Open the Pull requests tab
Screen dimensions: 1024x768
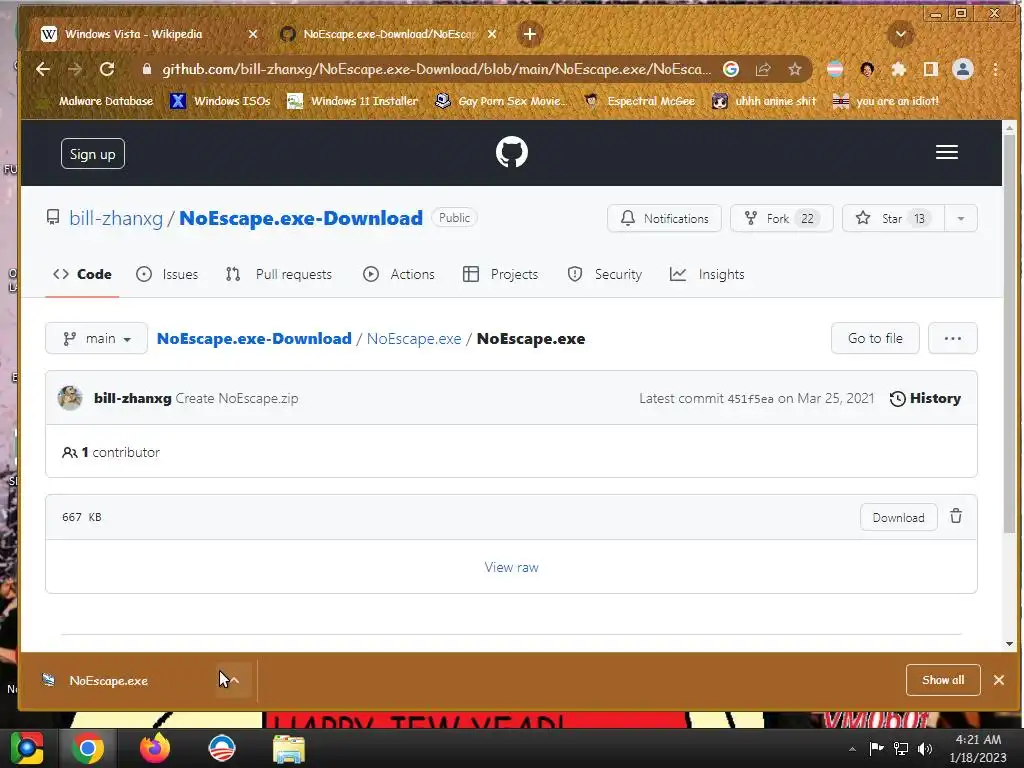(279, 274)
